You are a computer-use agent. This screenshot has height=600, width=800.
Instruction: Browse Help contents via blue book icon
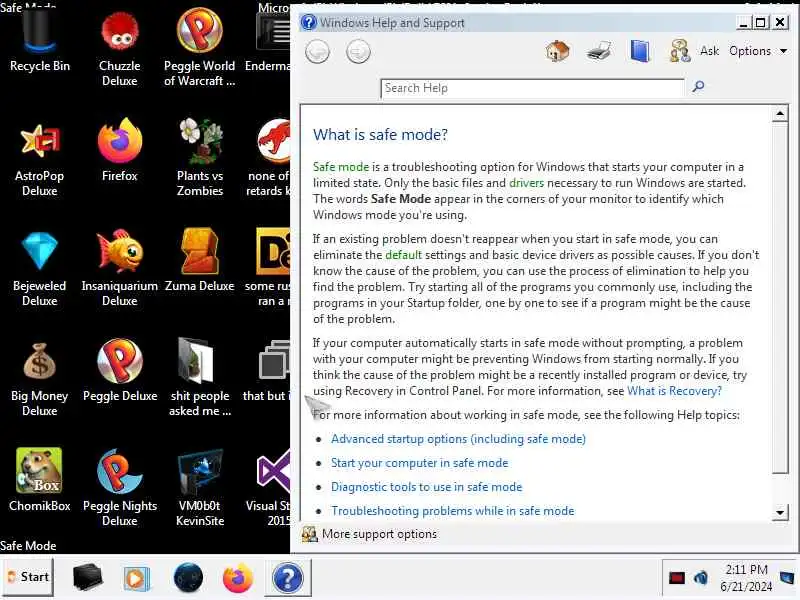click(x=640, y=51)
